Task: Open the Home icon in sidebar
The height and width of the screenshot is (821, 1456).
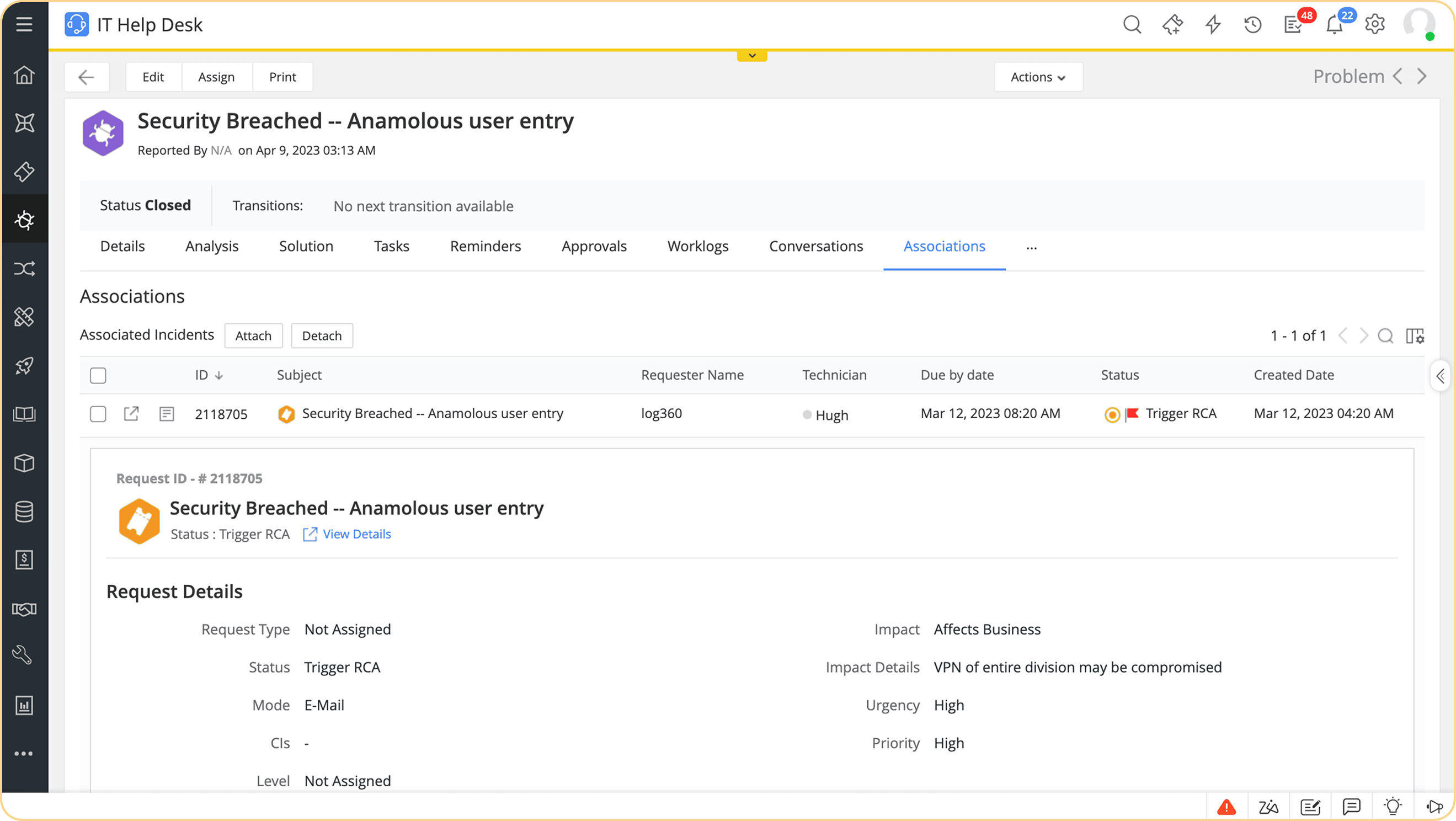Action: click(x=24, y=75)
